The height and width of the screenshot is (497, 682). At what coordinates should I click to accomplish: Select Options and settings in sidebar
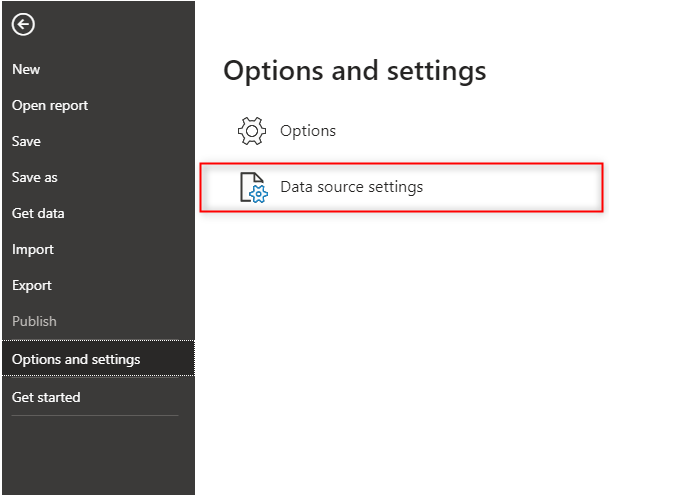98,358
